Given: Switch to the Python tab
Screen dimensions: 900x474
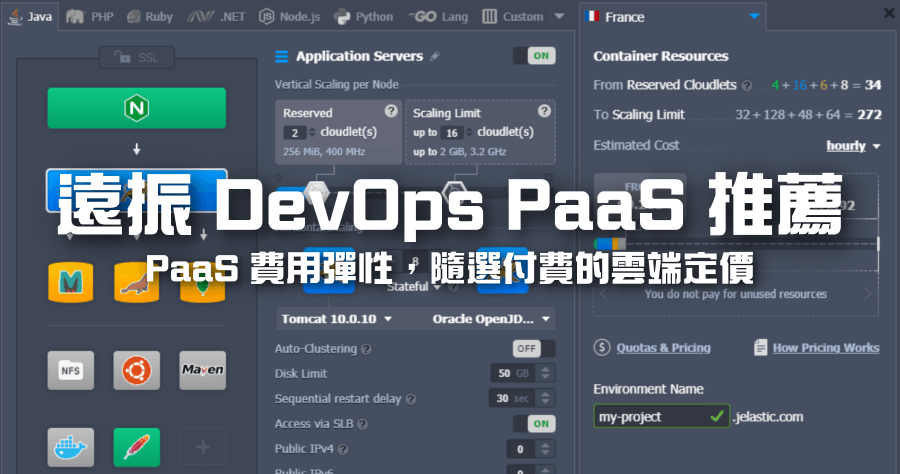Looking at the screenshot, I should click(364, 17).
